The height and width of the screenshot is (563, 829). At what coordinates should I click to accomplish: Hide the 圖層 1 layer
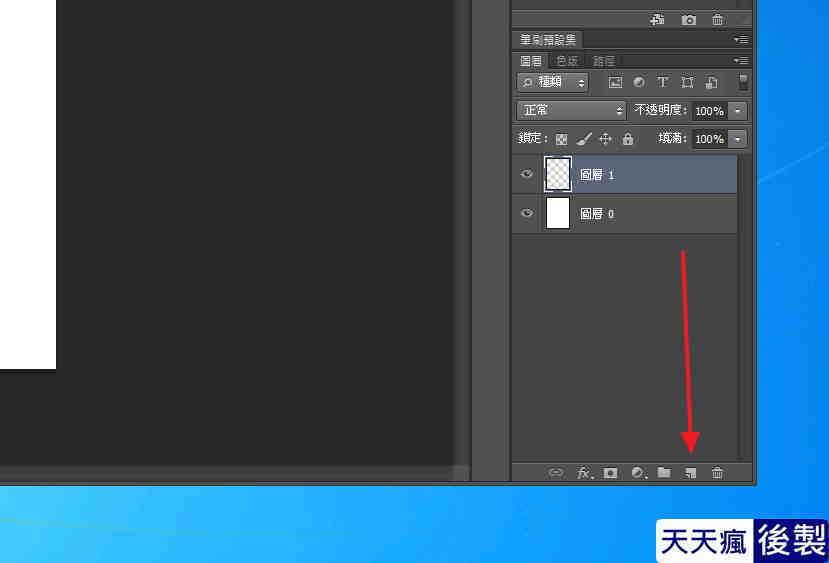(527, 174)
